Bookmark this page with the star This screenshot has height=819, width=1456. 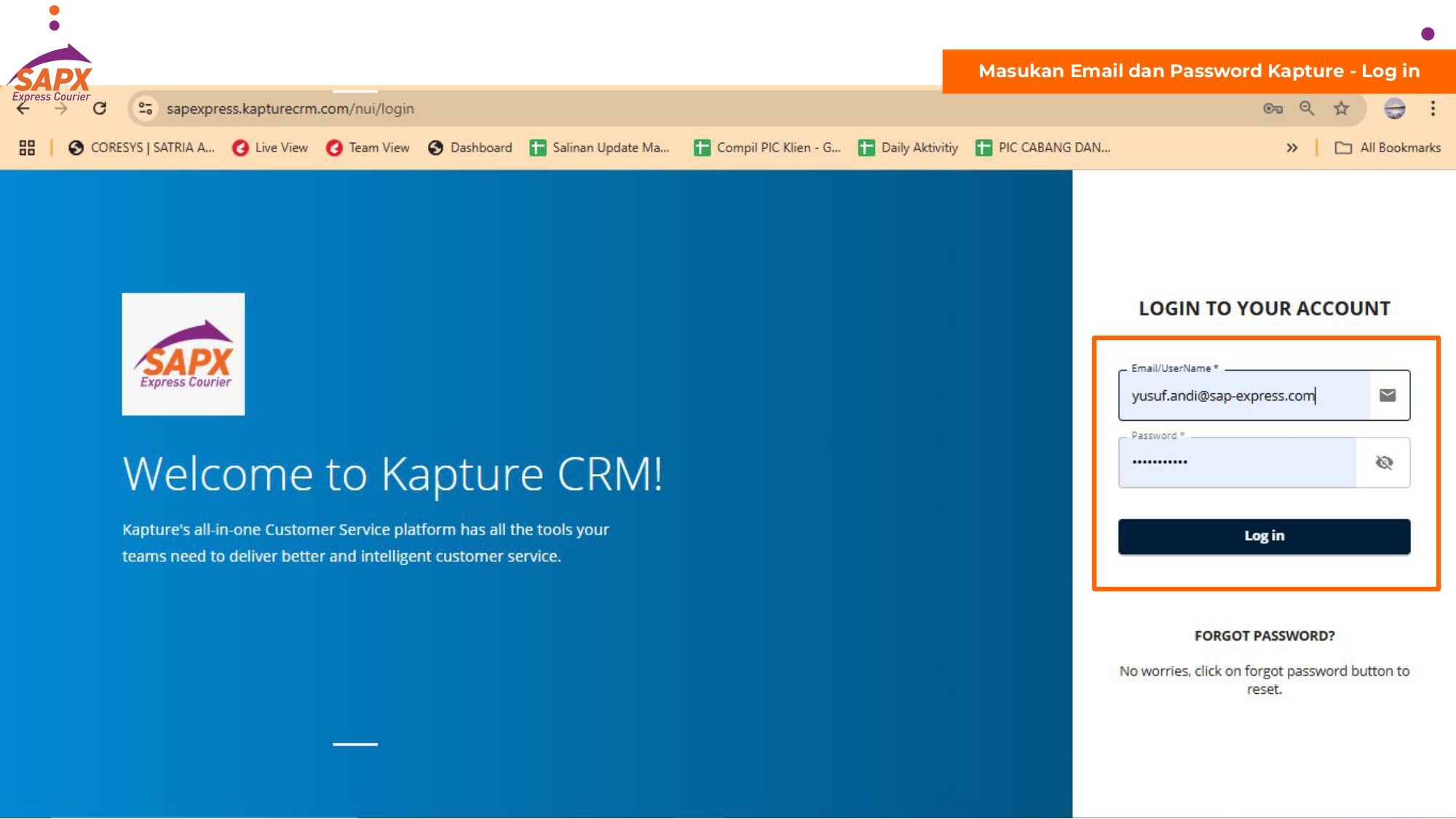[1342, 108]
